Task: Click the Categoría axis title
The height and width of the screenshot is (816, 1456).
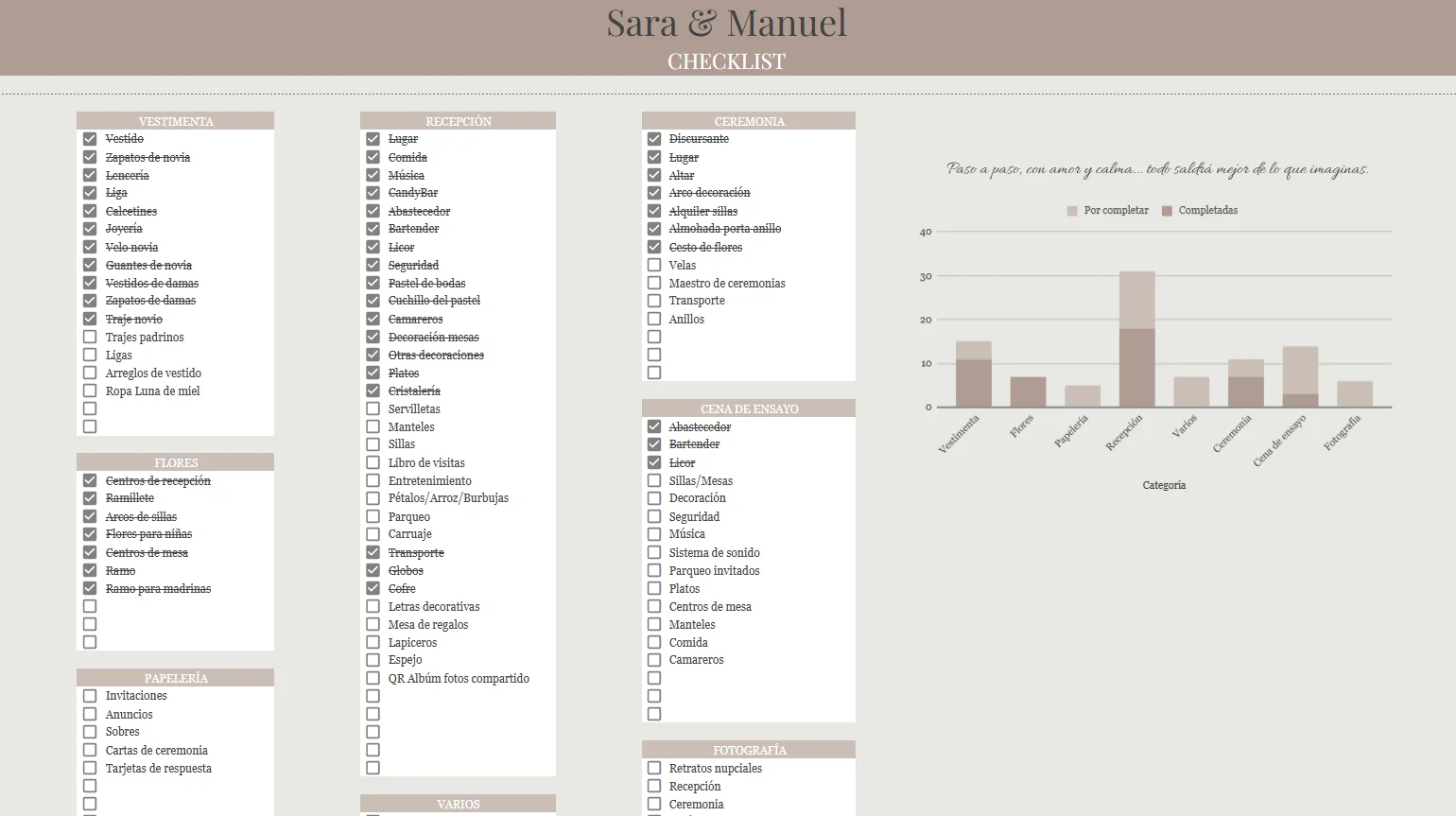Action: click(x=1164, y=485)
